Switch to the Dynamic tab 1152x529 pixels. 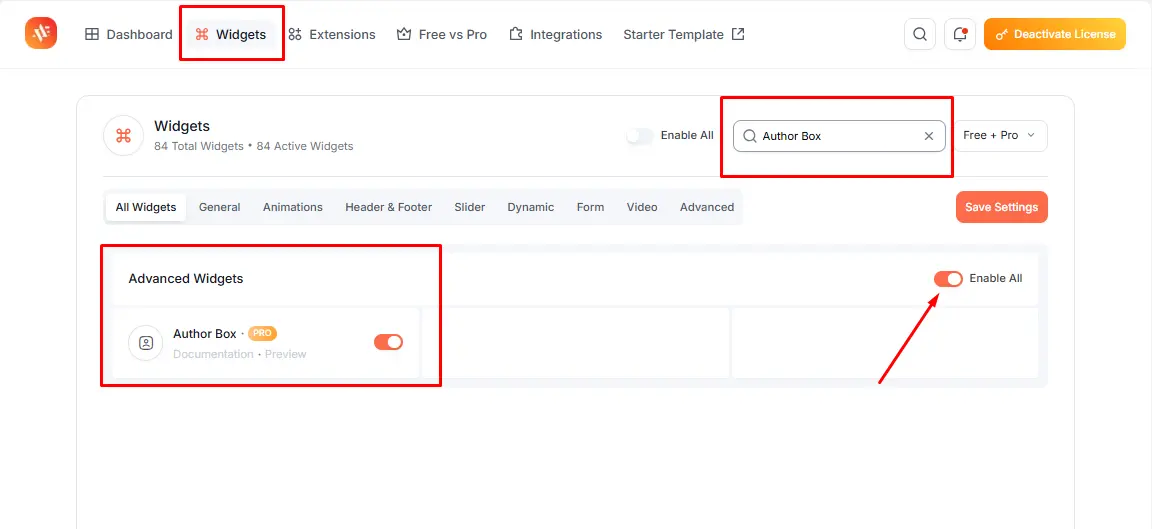coord(530,207)
